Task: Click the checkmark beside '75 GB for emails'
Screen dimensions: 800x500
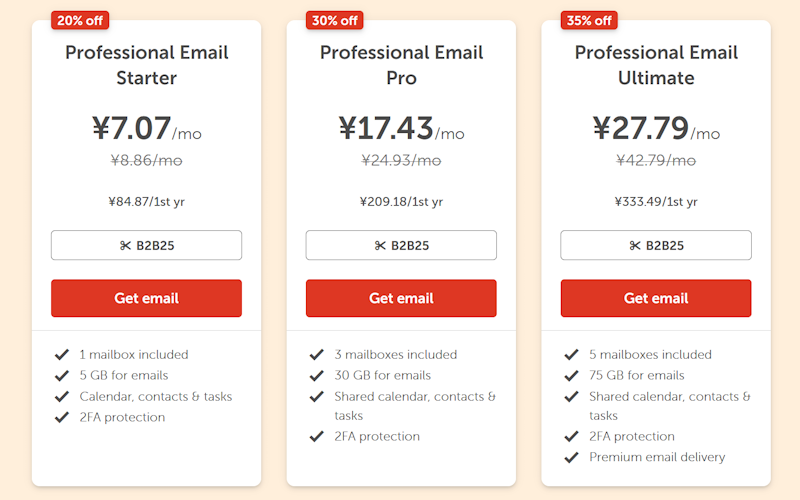Action: pos(571,376)
